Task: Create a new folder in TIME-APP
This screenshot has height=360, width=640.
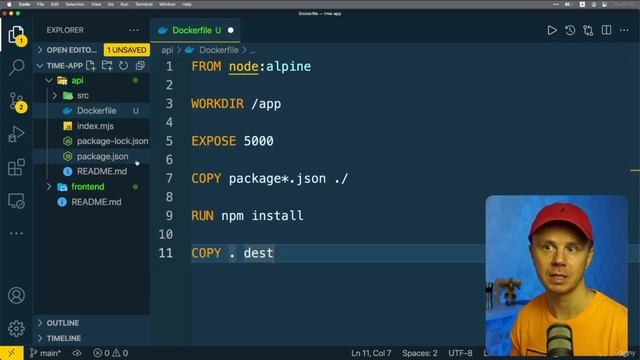Action: [x=107, y=65]
